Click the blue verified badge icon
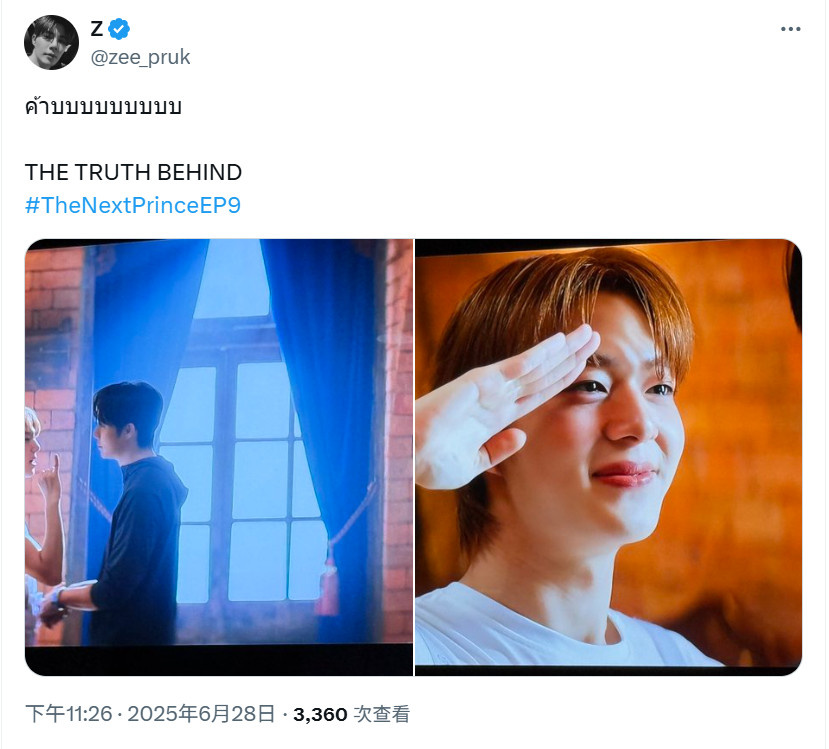Viewport: 829px width, 749px height. [119, 29]
